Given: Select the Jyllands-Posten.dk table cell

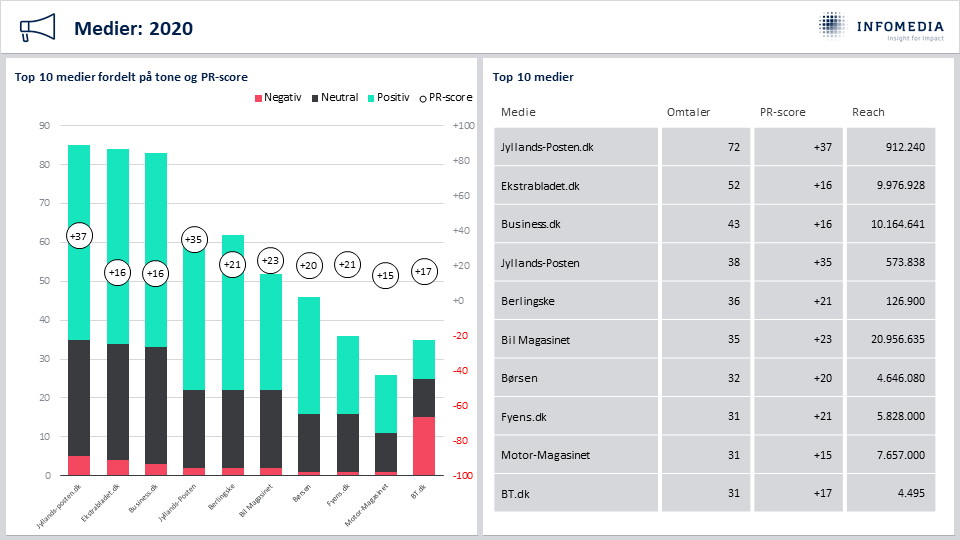Looking at the screenshot, I should pos(576,147).
